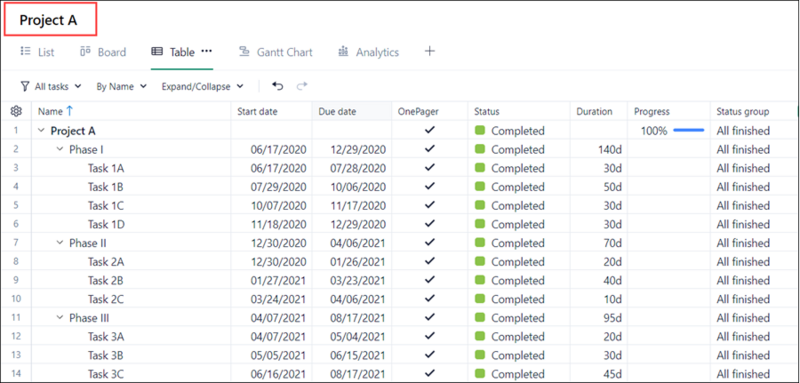Click the List view icon
800x383 pixels.
coord(25,51)
